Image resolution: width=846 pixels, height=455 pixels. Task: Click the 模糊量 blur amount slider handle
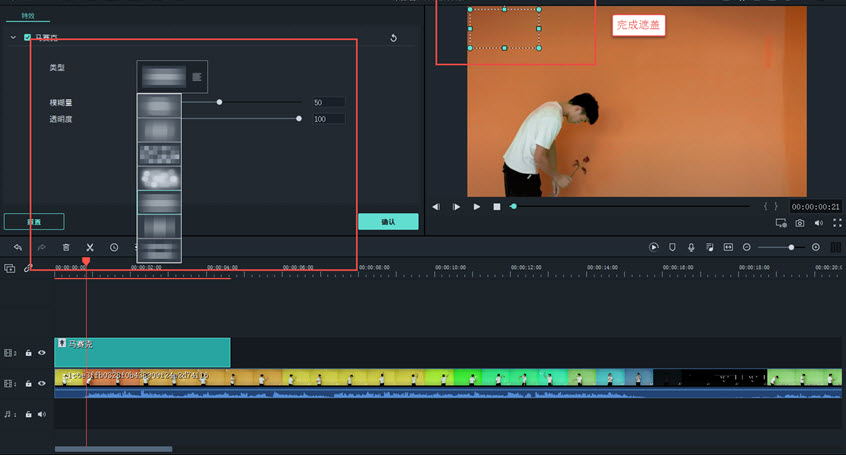[220, 102]
